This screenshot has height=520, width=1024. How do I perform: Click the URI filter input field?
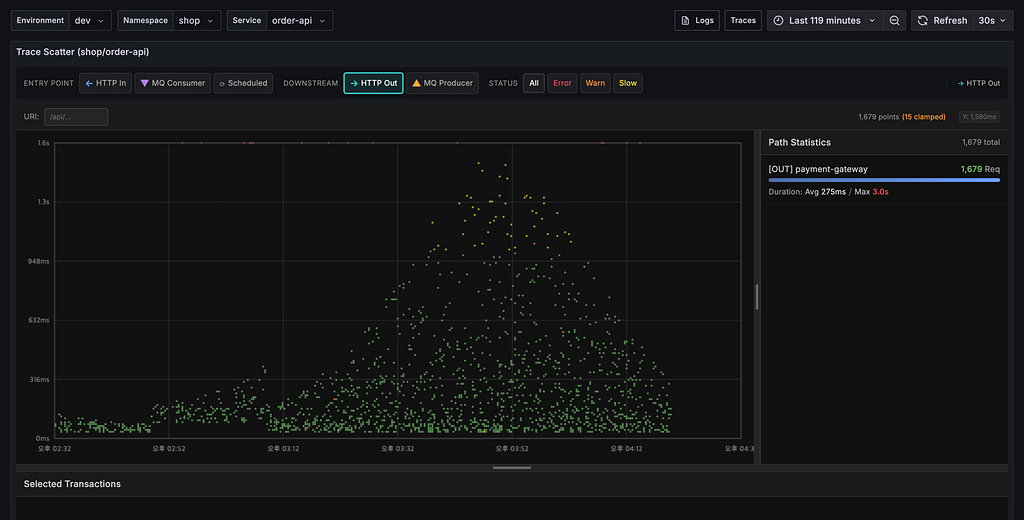(76, 117)
